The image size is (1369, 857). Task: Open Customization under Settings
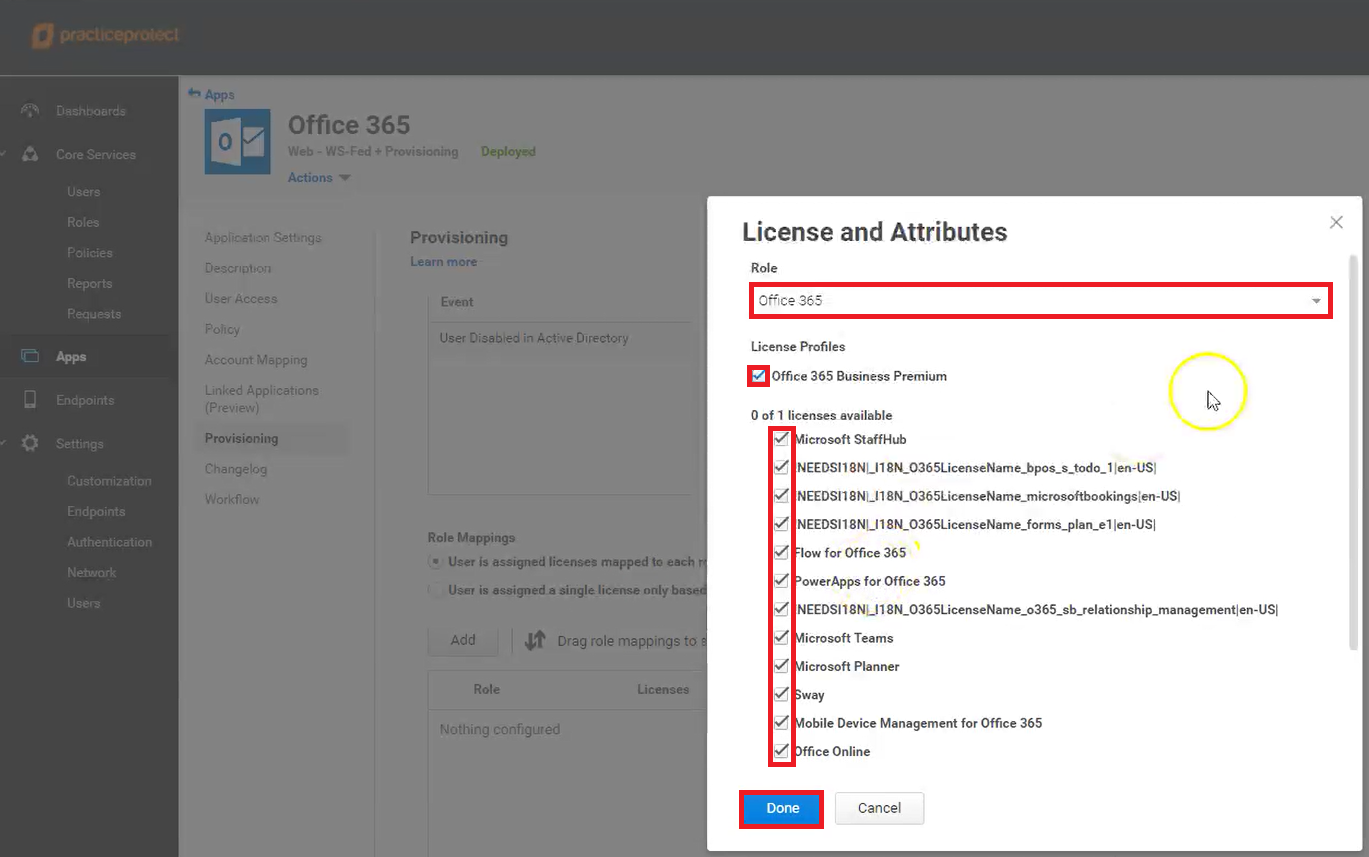pos(109,480)
